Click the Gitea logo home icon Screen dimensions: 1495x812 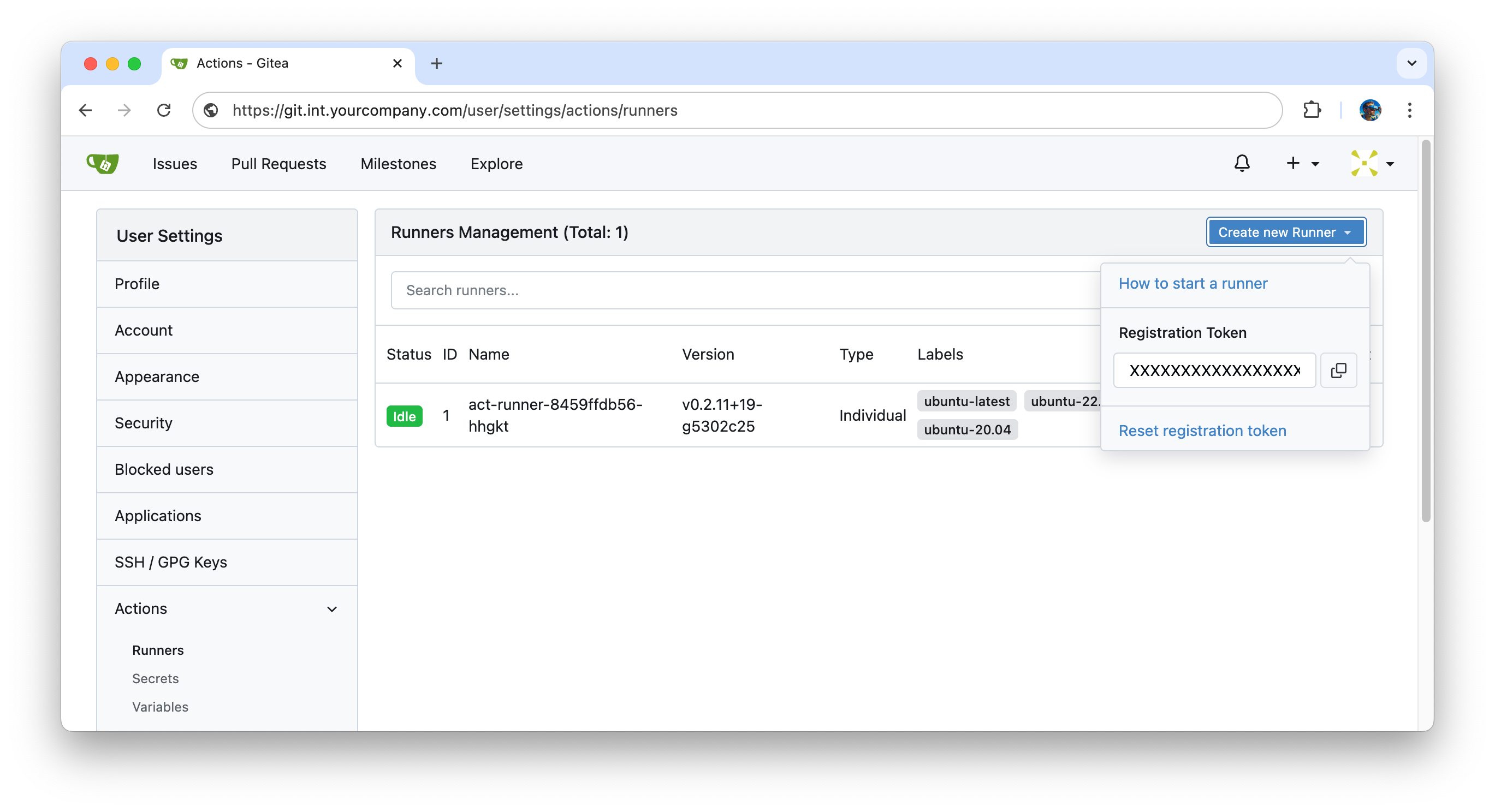103,164
